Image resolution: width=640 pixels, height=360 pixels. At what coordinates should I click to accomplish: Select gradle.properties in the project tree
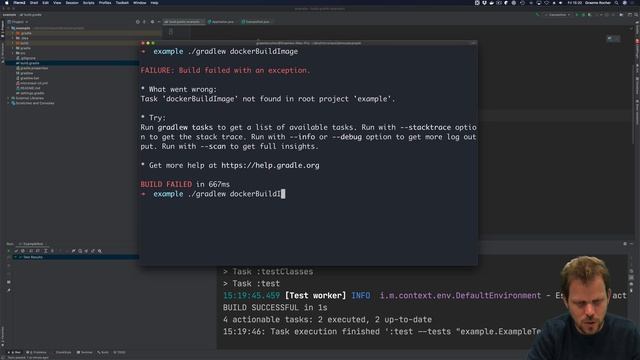pyautogui.click(x=33, y=68)
